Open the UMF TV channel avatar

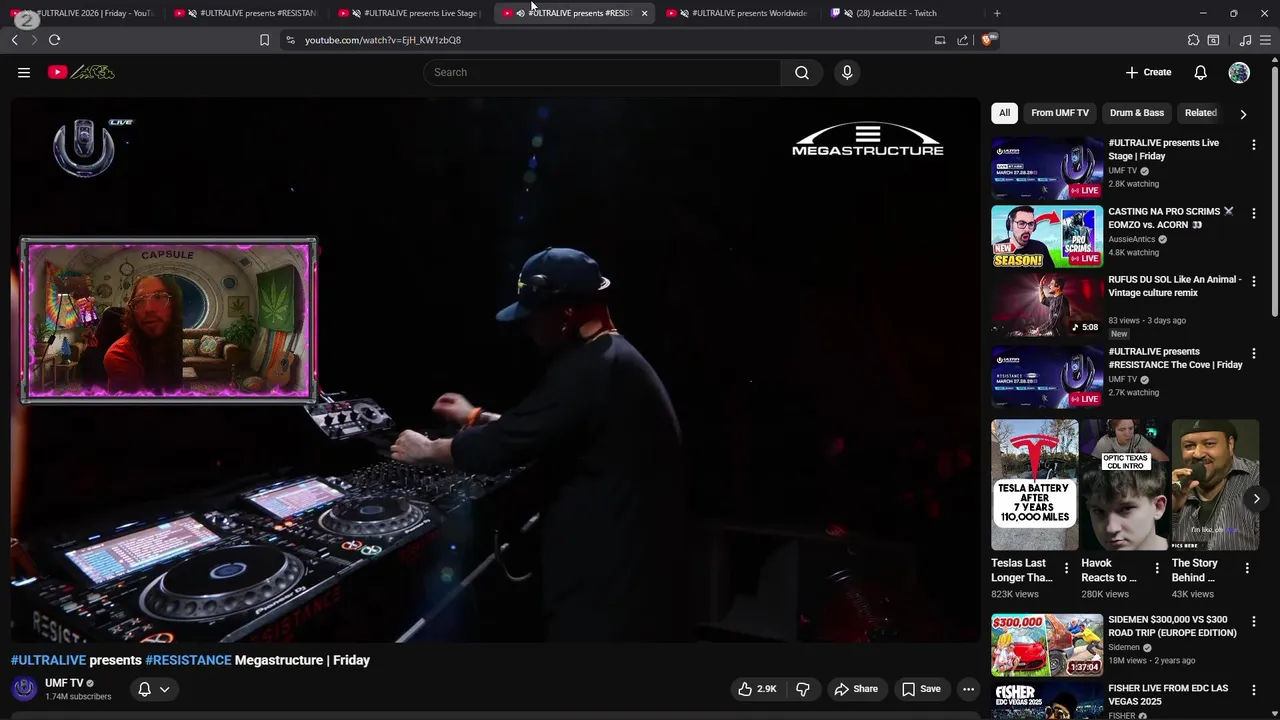click(24, 689)
